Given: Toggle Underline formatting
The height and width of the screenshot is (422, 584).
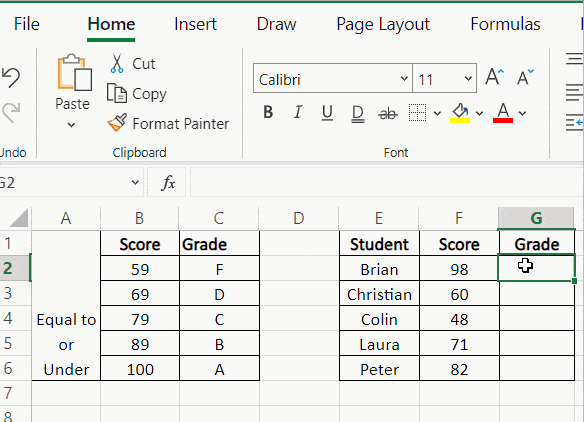Looking at the screenshot, I should [327, 113].
